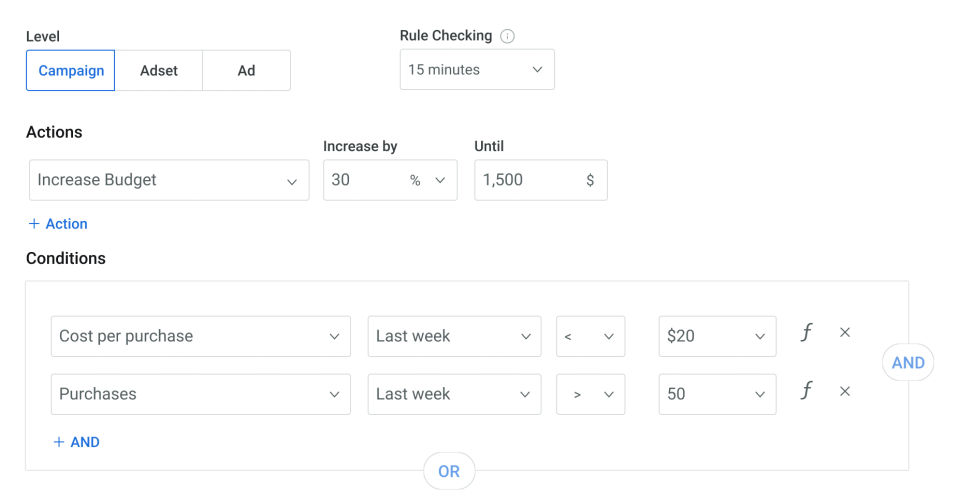
Task: Open the 15 minutes rule checking dropdown
Action: [x=477, y=70]
